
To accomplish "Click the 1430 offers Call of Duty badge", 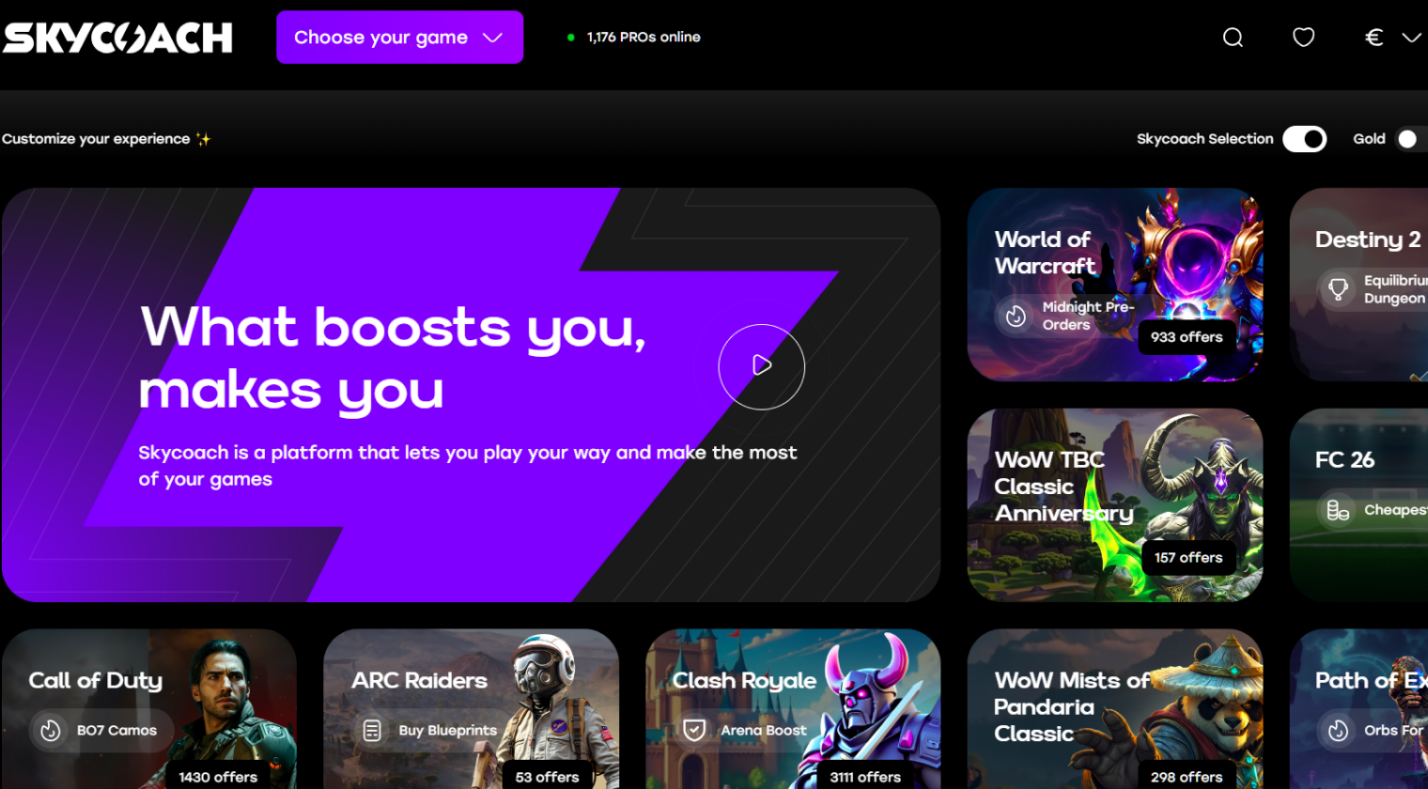I will 217,776.
